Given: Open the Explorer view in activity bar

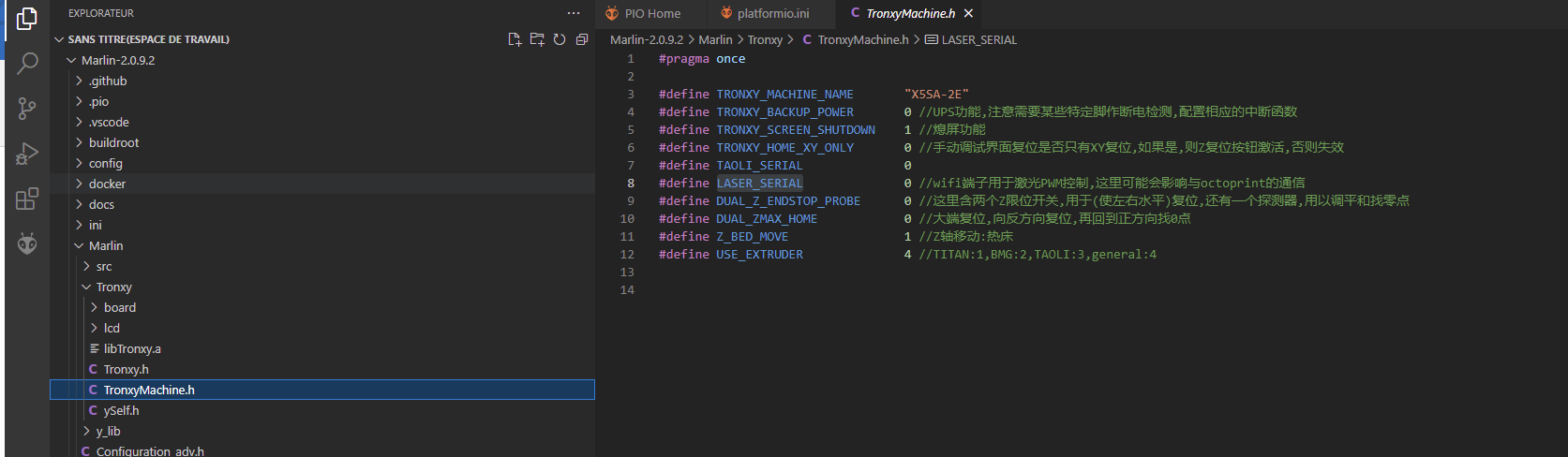Looking at the screenshot, I should pos(27,19).
